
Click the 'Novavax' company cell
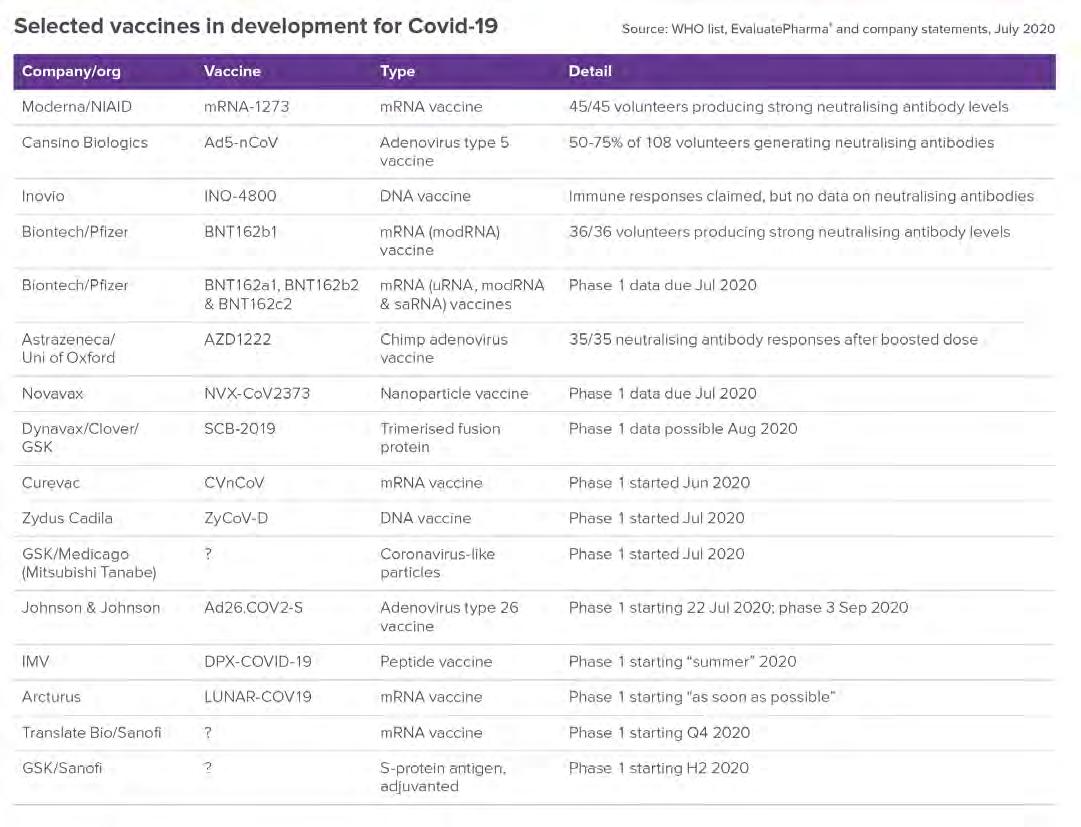tap(52, 394)
